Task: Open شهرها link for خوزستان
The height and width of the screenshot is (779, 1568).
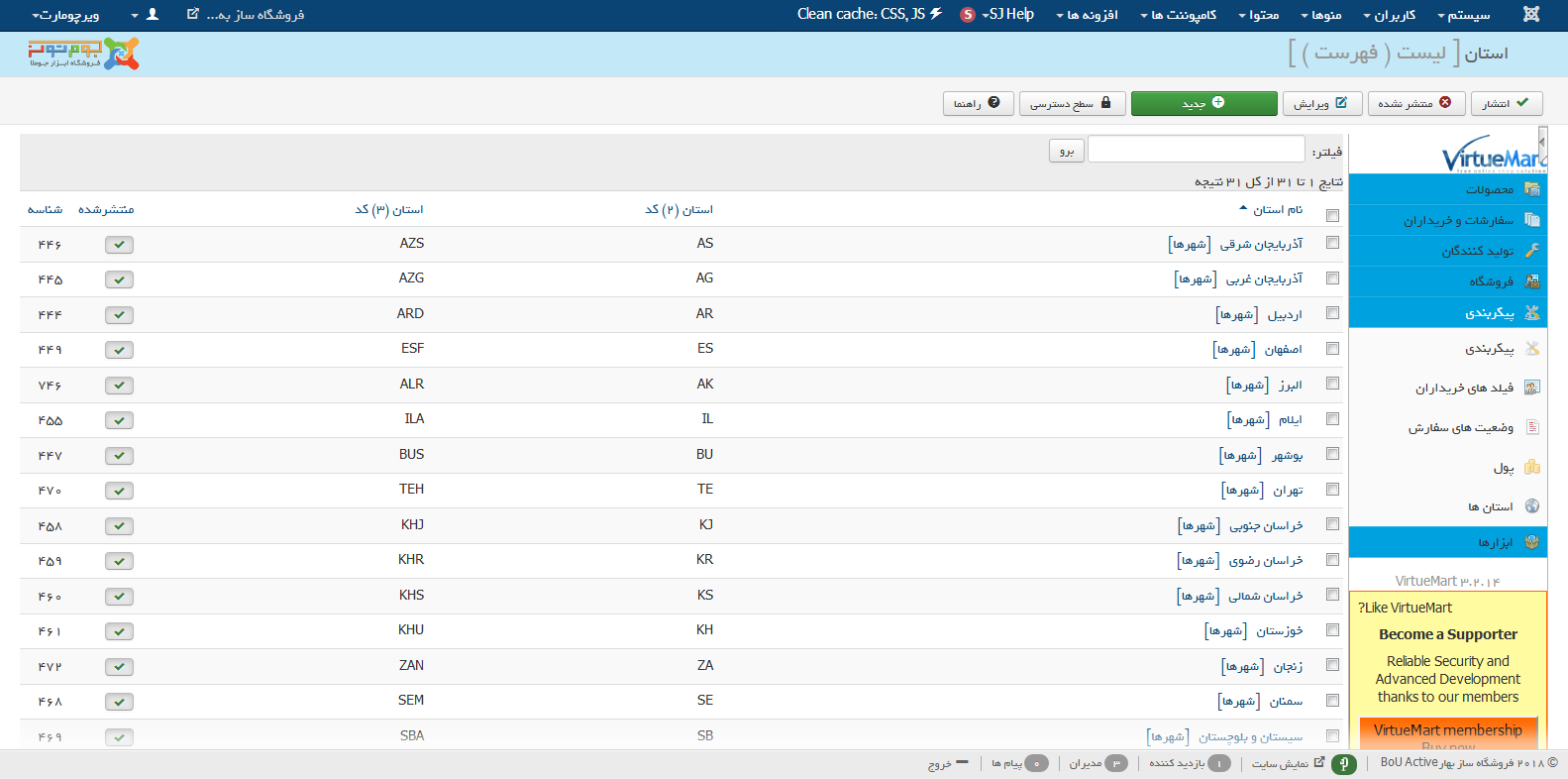Action: click(1225, 631)
